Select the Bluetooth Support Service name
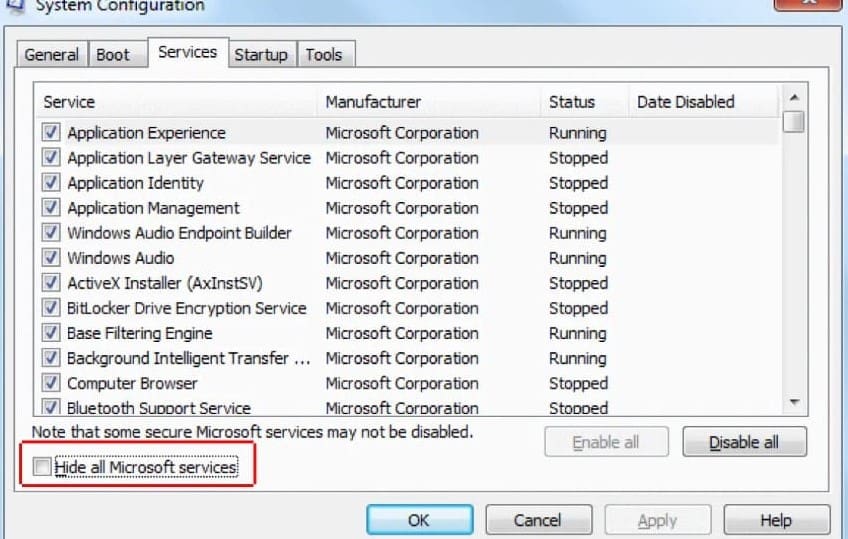 [x=158, y=407]
